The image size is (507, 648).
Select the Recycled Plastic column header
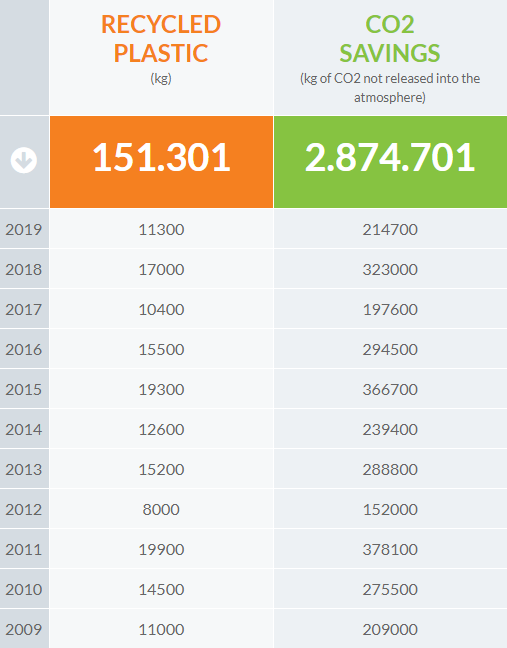(161, 39)
